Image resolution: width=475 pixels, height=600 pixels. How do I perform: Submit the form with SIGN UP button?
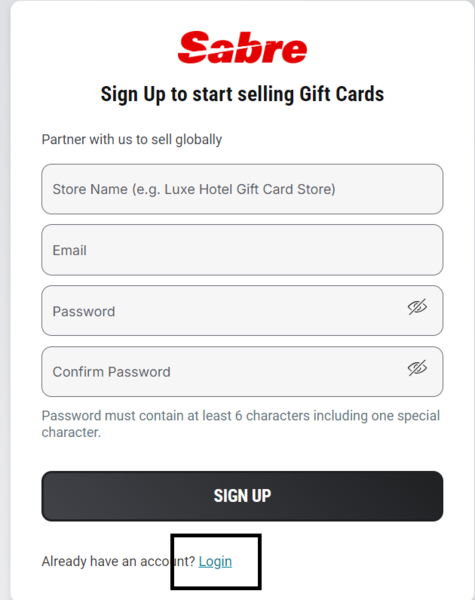242,496
